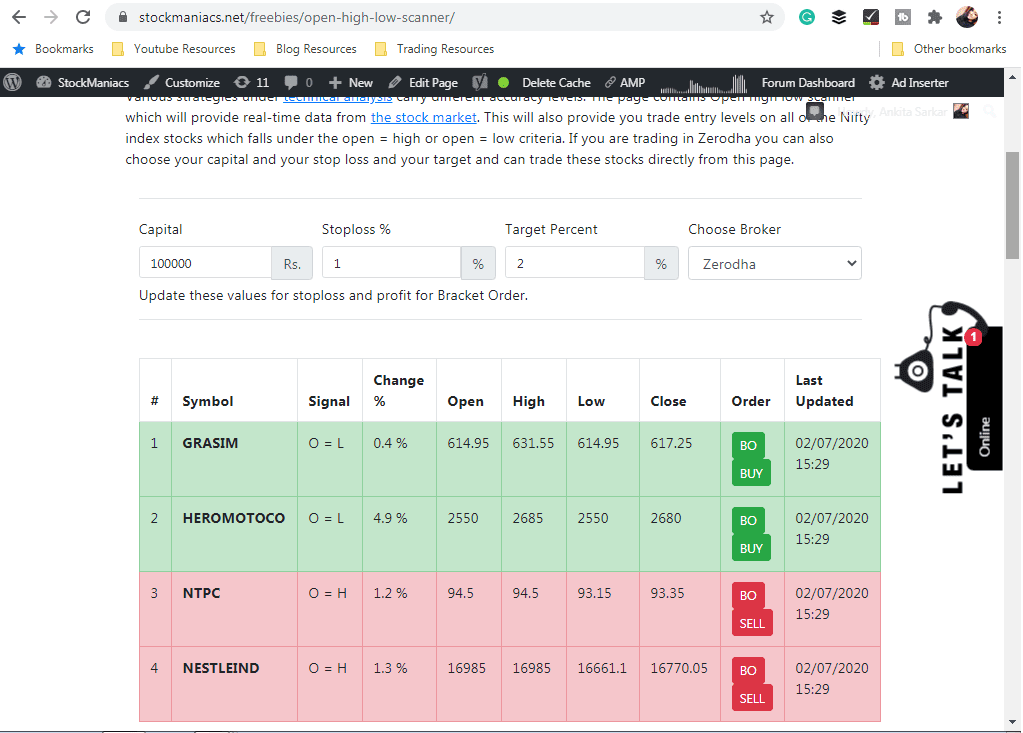The height and width of the screenshot is (733, 1023).
Task: Click the BUY button for HEROMOTOCO
Action: [751, 548]
